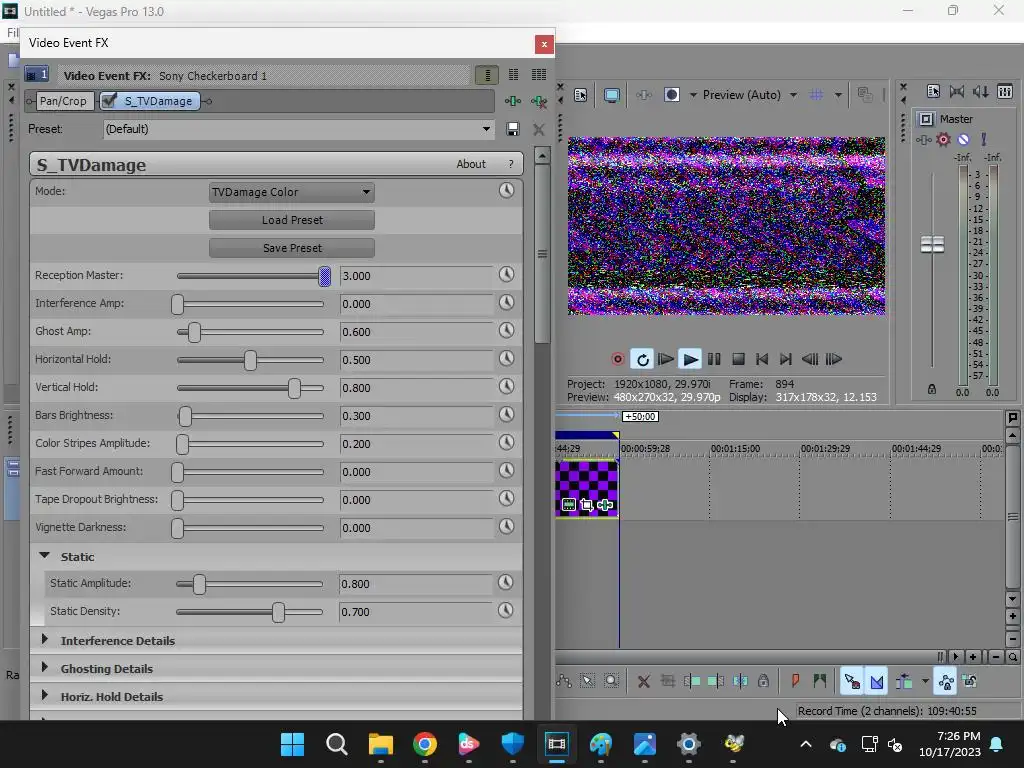Toggle animation for Vertical Hold parameter

tap(506, 387)
